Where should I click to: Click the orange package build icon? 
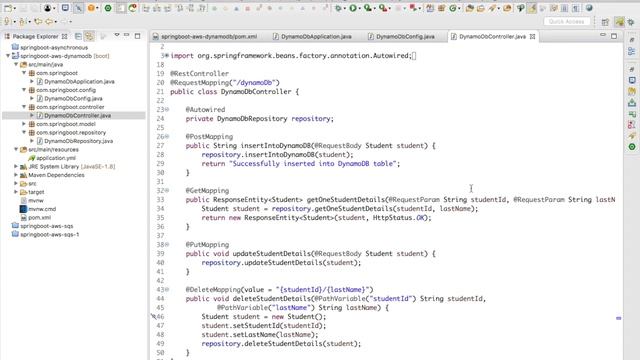point(91,8)
